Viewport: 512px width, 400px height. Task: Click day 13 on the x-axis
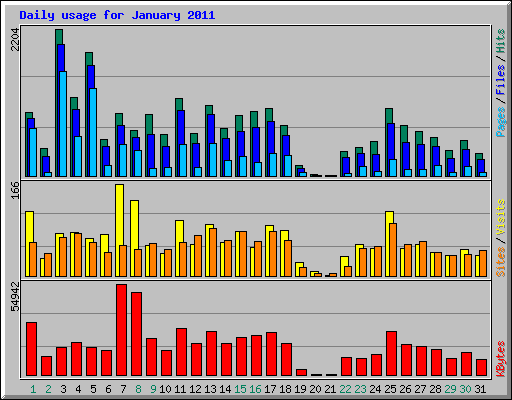[210, 389]
